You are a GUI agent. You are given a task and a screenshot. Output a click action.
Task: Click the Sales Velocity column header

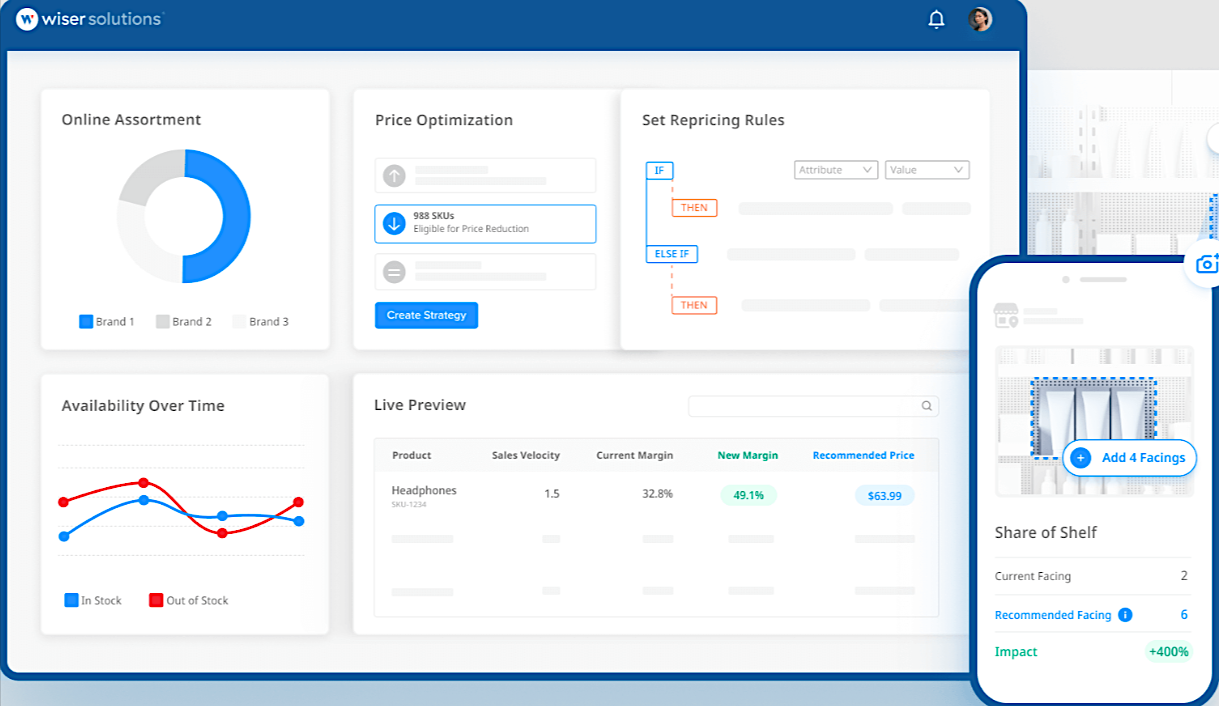coord(526,455)
